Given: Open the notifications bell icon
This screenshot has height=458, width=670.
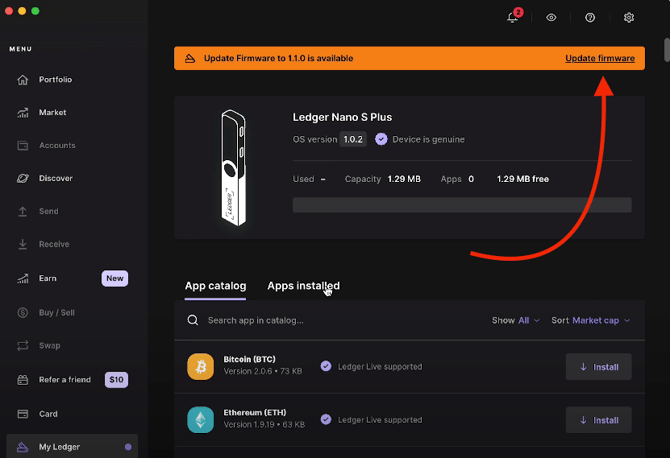Looking at the screenshot, I should (513, 18).
